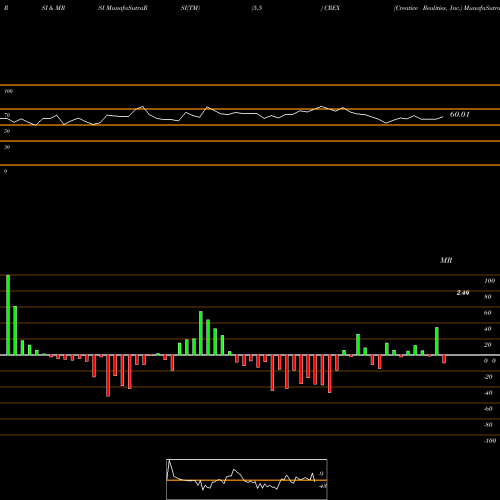The height and width of the screenshot is (500, 500).
Task: Select the CREX ticker text in header
Action: [x=332, y=8]
